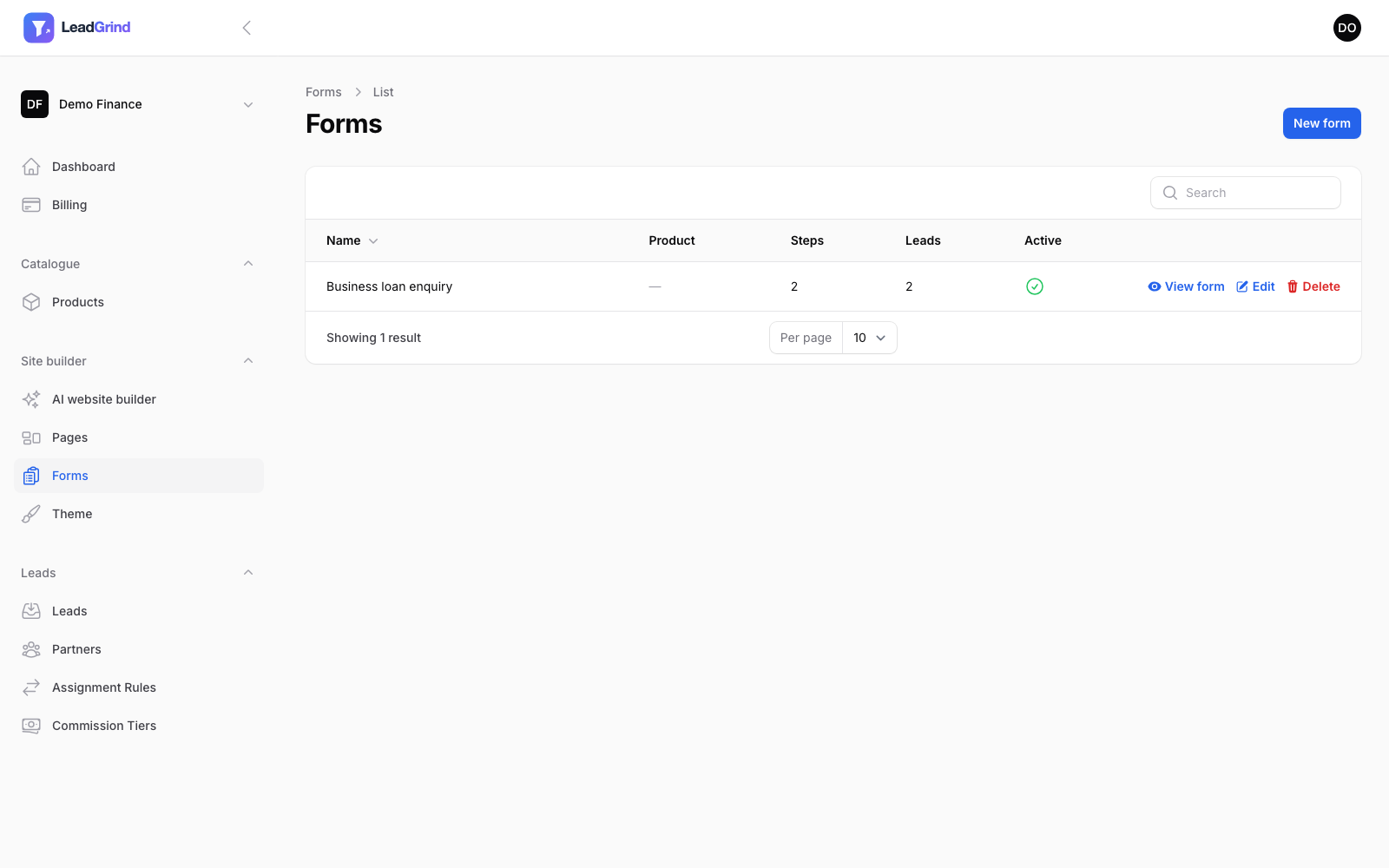This screenshot has width=1389, height=868.
Task: Collapse the Leads section group
Action: point(248,573)
